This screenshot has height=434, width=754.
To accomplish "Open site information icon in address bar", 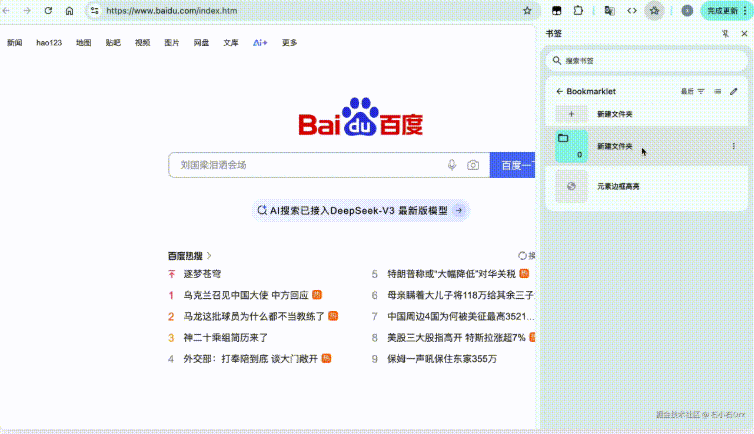I will (x=95, y=11).
